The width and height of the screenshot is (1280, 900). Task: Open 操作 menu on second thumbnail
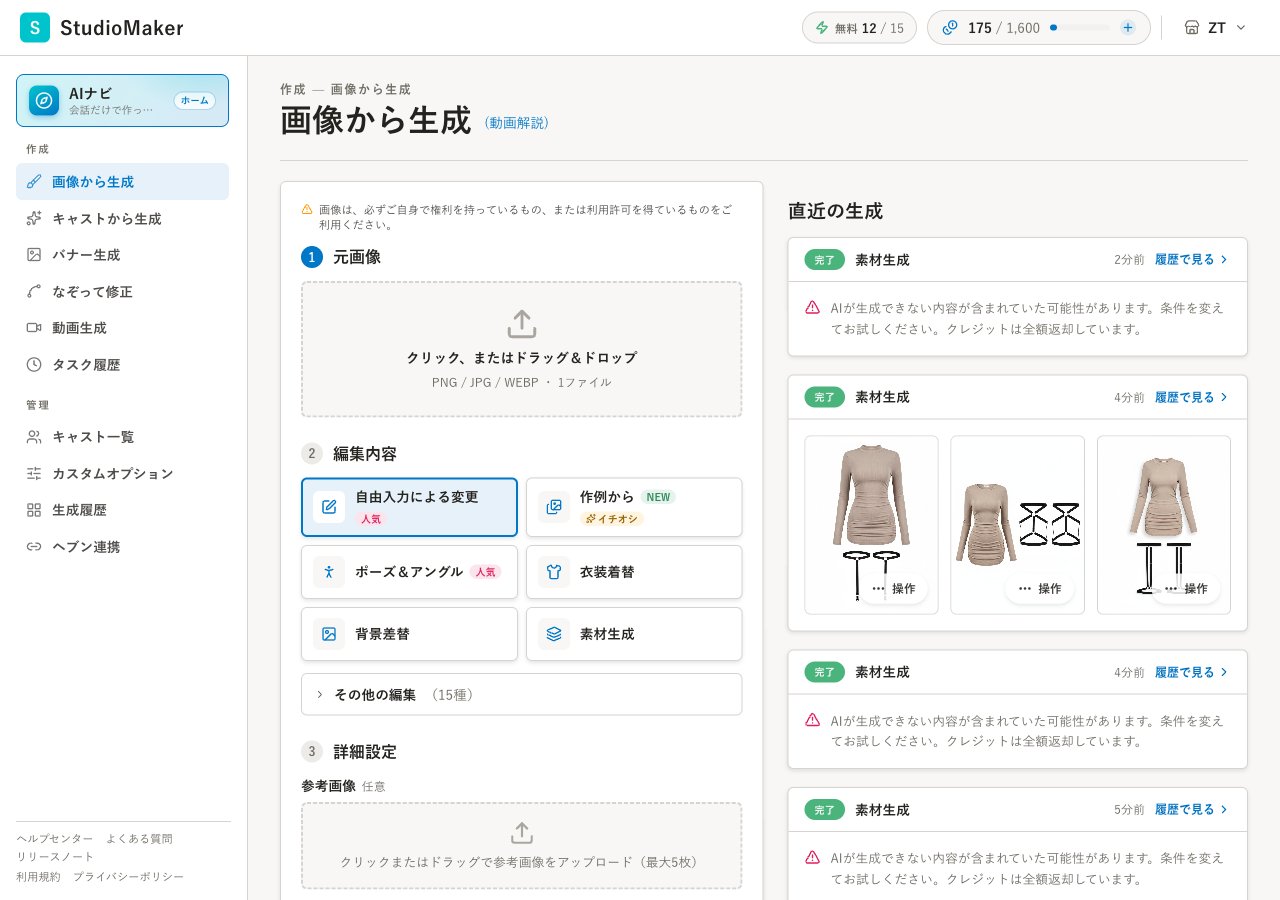pos(1039,588)
